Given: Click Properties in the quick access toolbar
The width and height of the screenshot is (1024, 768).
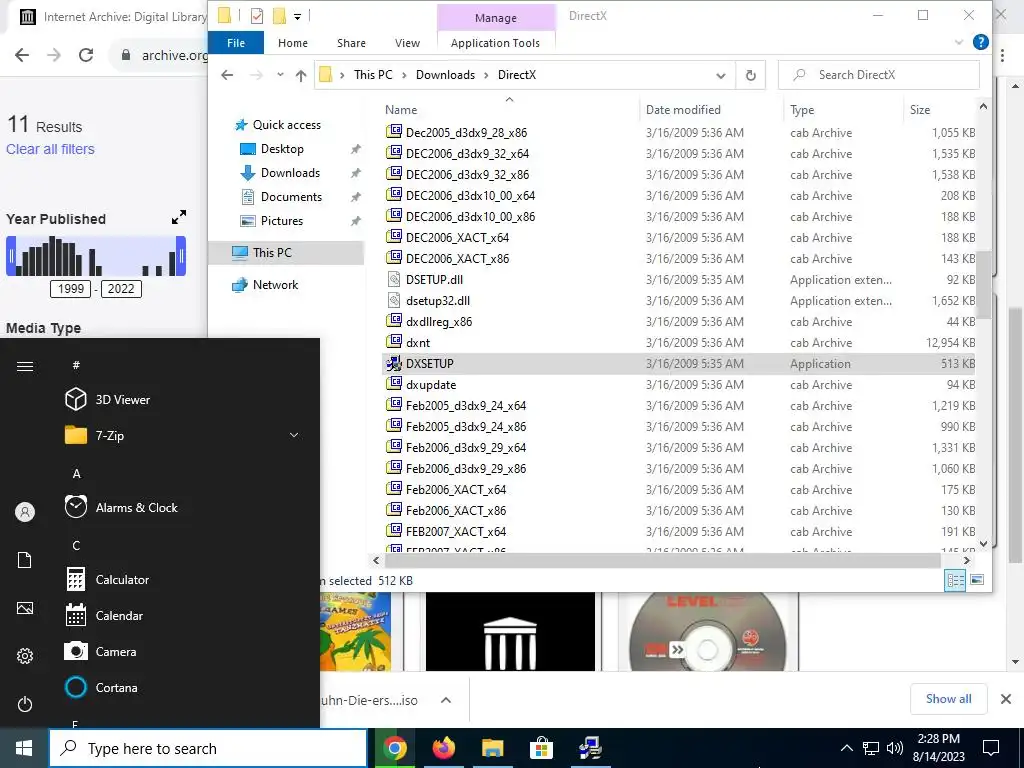Looking at the screenshot, I should pos(257,16).
